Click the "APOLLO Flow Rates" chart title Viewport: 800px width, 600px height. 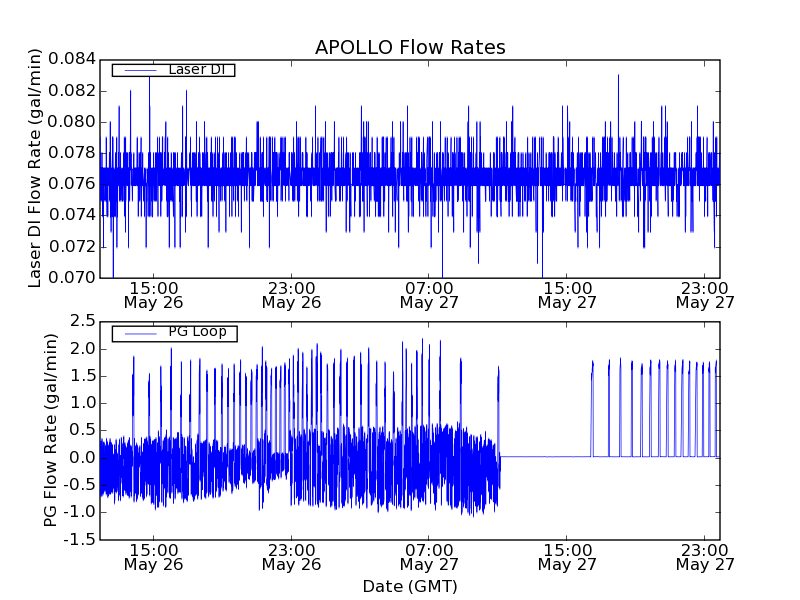[x=410, y=48]
